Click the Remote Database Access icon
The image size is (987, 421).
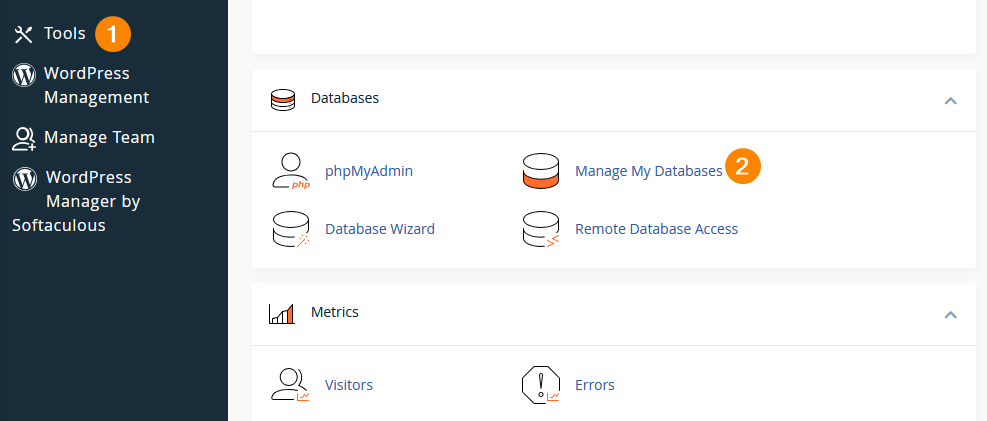[541, 229]
